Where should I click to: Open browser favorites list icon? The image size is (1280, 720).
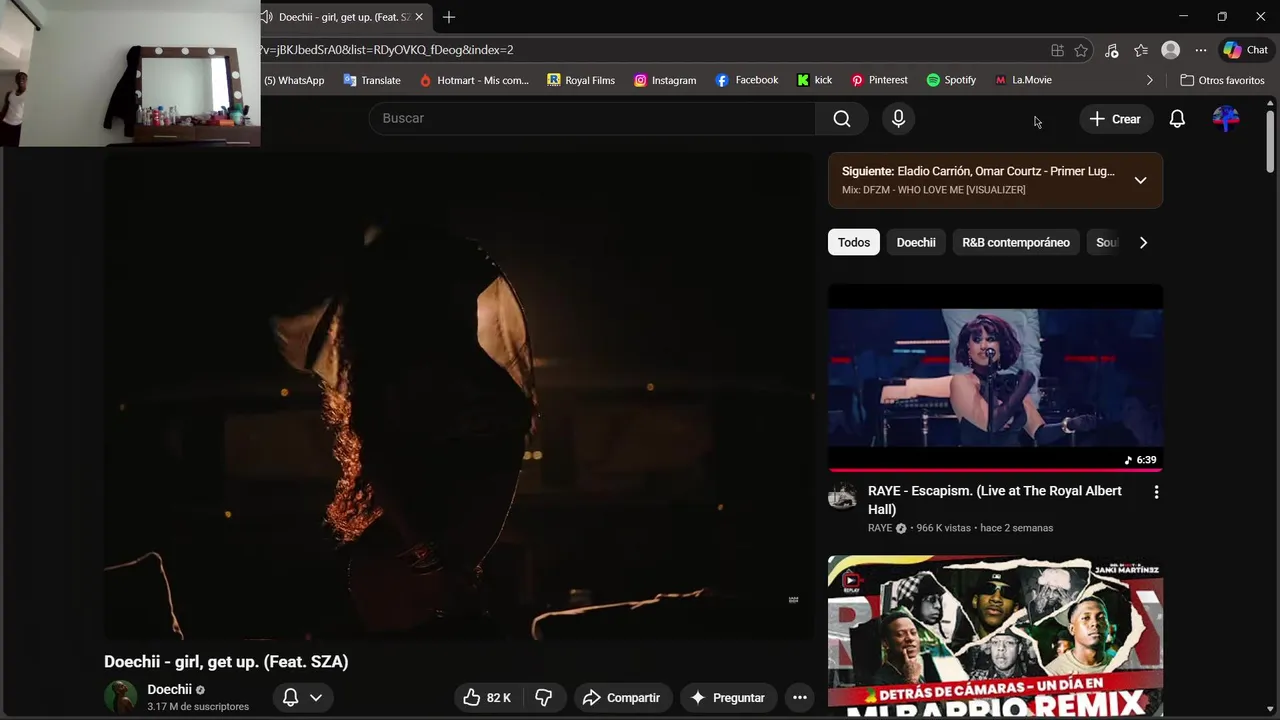(1141, 50)
